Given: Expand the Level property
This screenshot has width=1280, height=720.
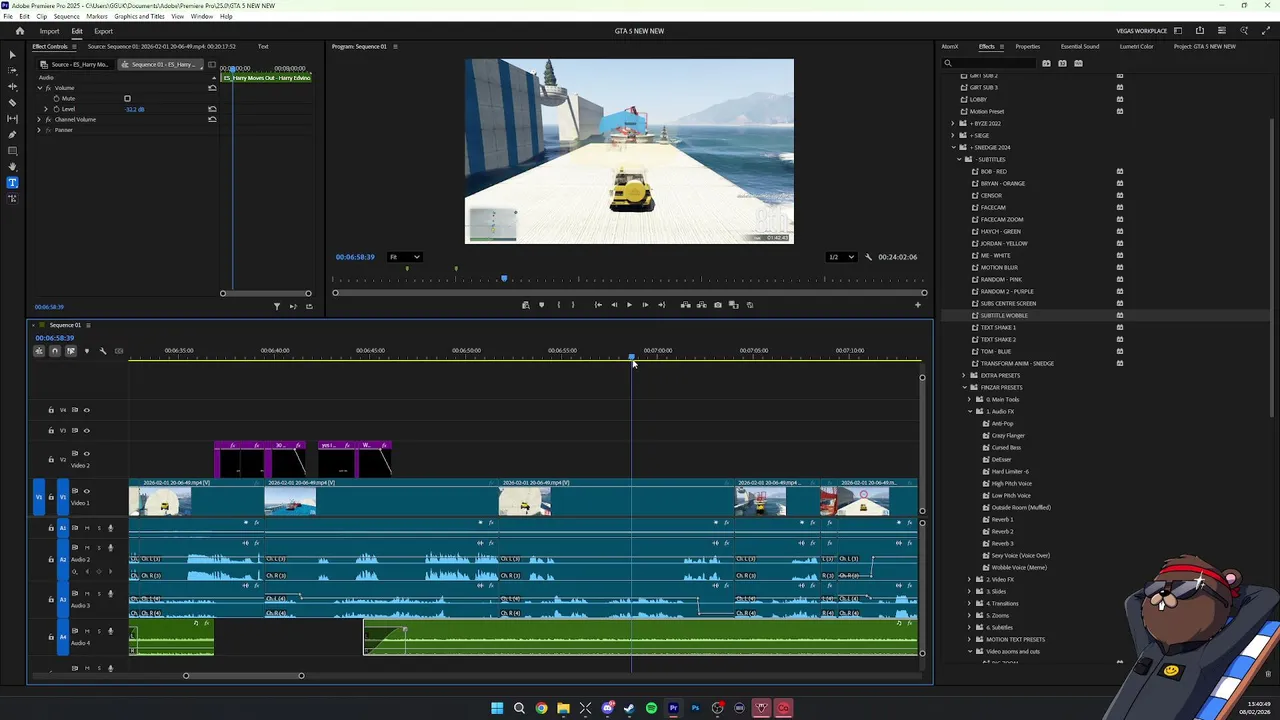Looking at the screenshot, I should 48,109.
